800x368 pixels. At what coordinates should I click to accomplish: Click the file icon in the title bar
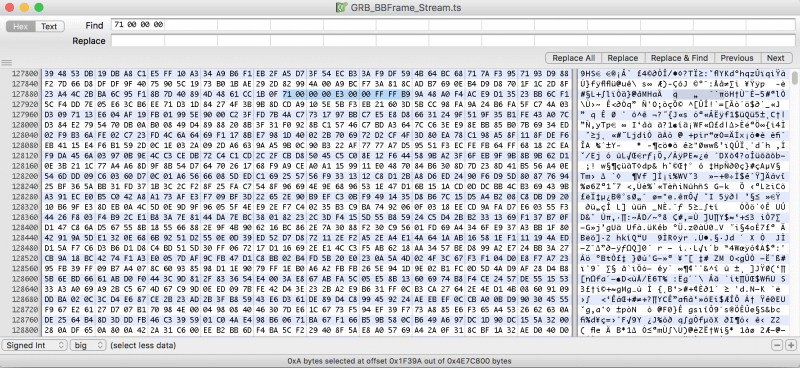(x=341, y=8)
